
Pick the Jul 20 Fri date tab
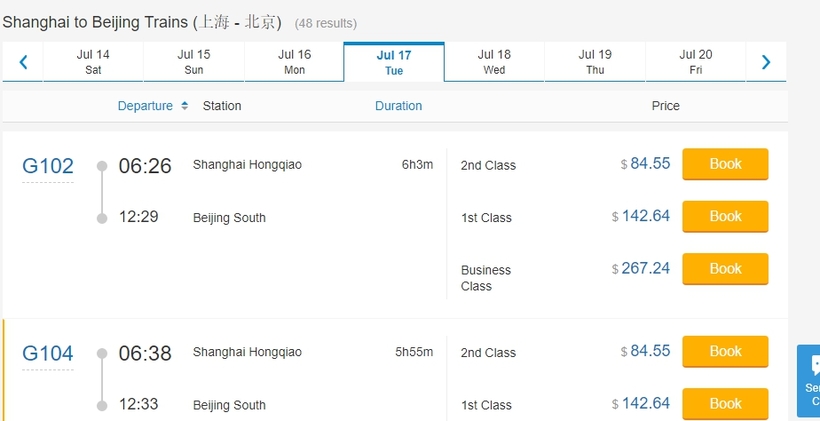click(x=696, y=62)
